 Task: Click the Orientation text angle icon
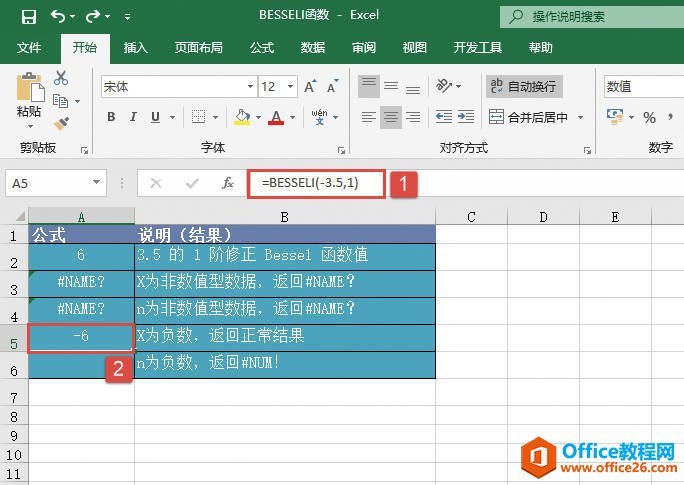pos(444,86)
